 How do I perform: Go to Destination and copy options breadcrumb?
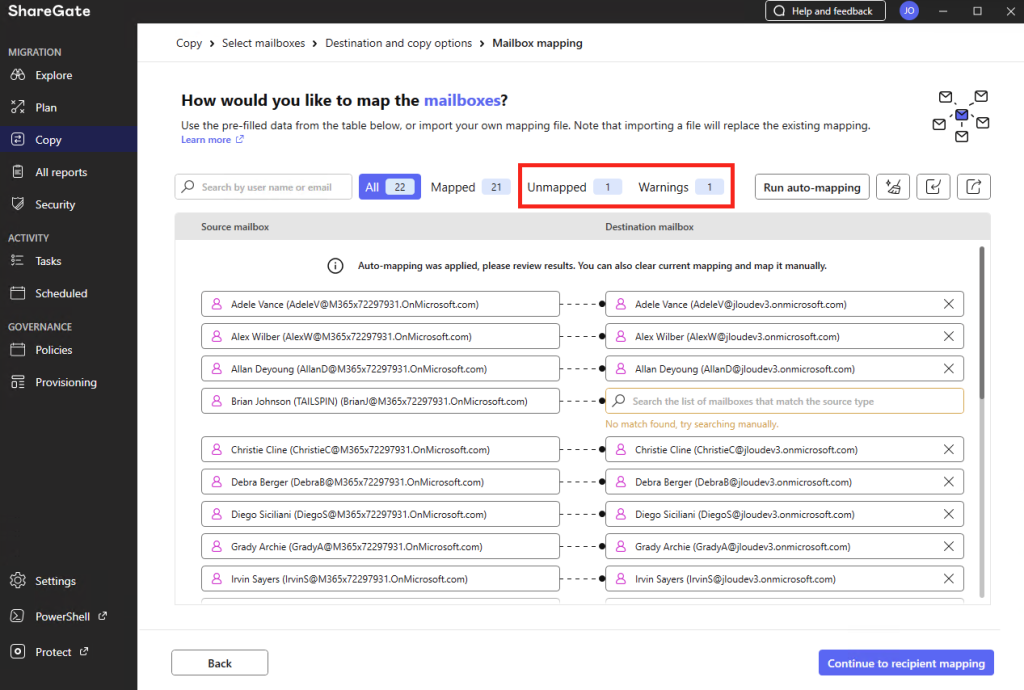[398, 43]
